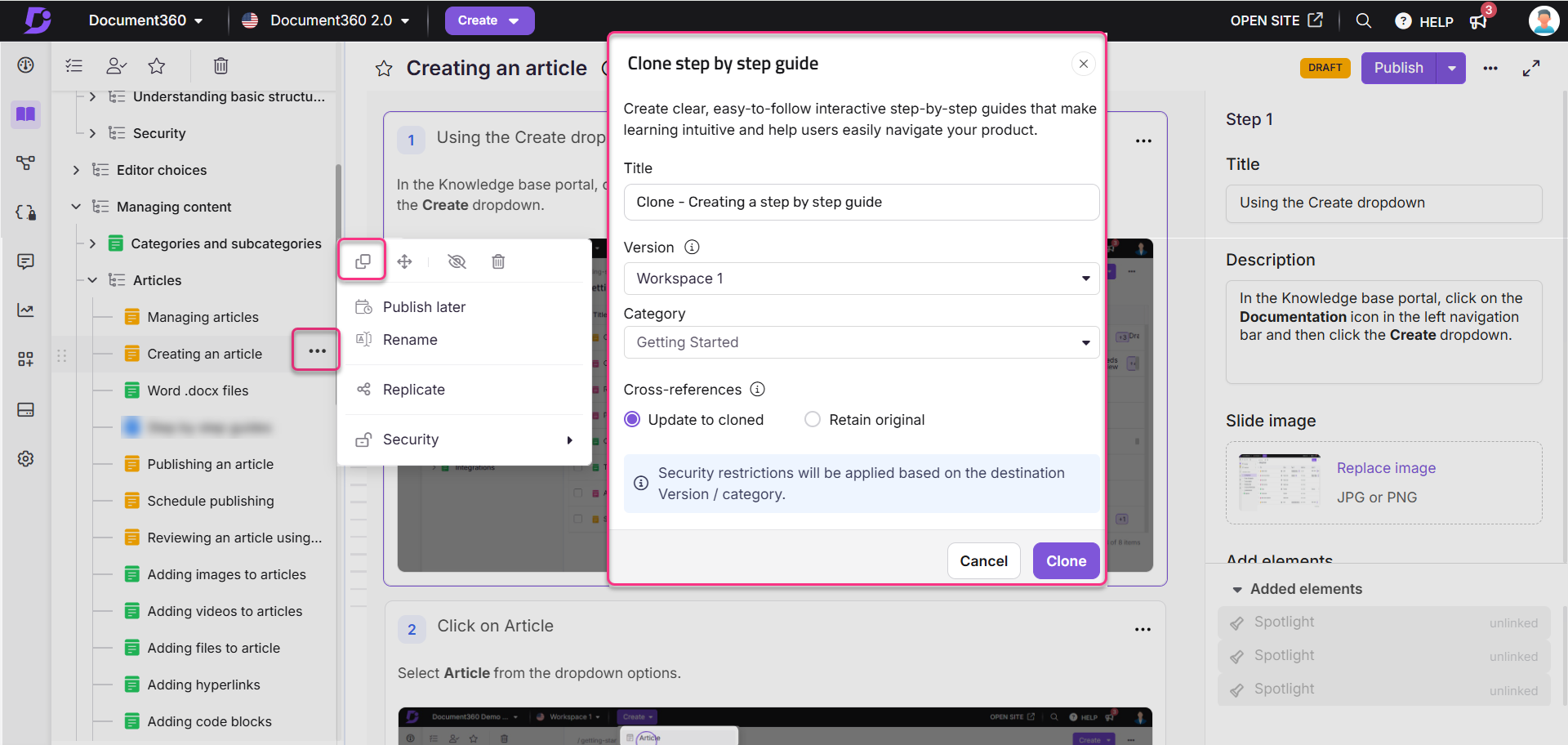Click the Create button in top bar
The image size is (1568, 745).
pyautogui.click(x=489, y=20)
